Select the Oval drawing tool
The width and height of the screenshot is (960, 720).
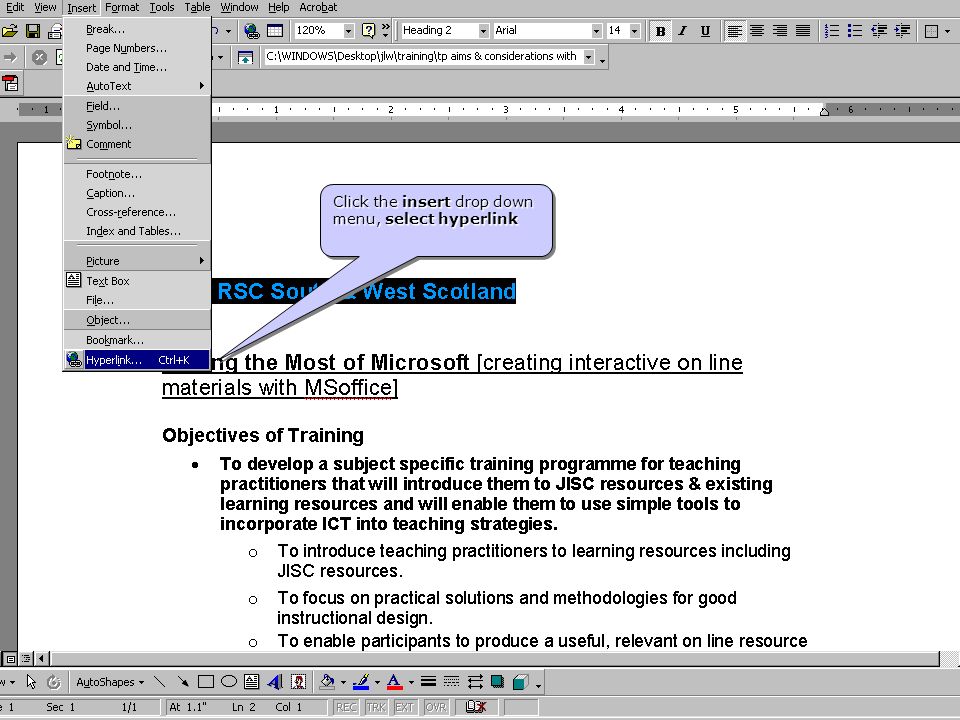[228, 682]
